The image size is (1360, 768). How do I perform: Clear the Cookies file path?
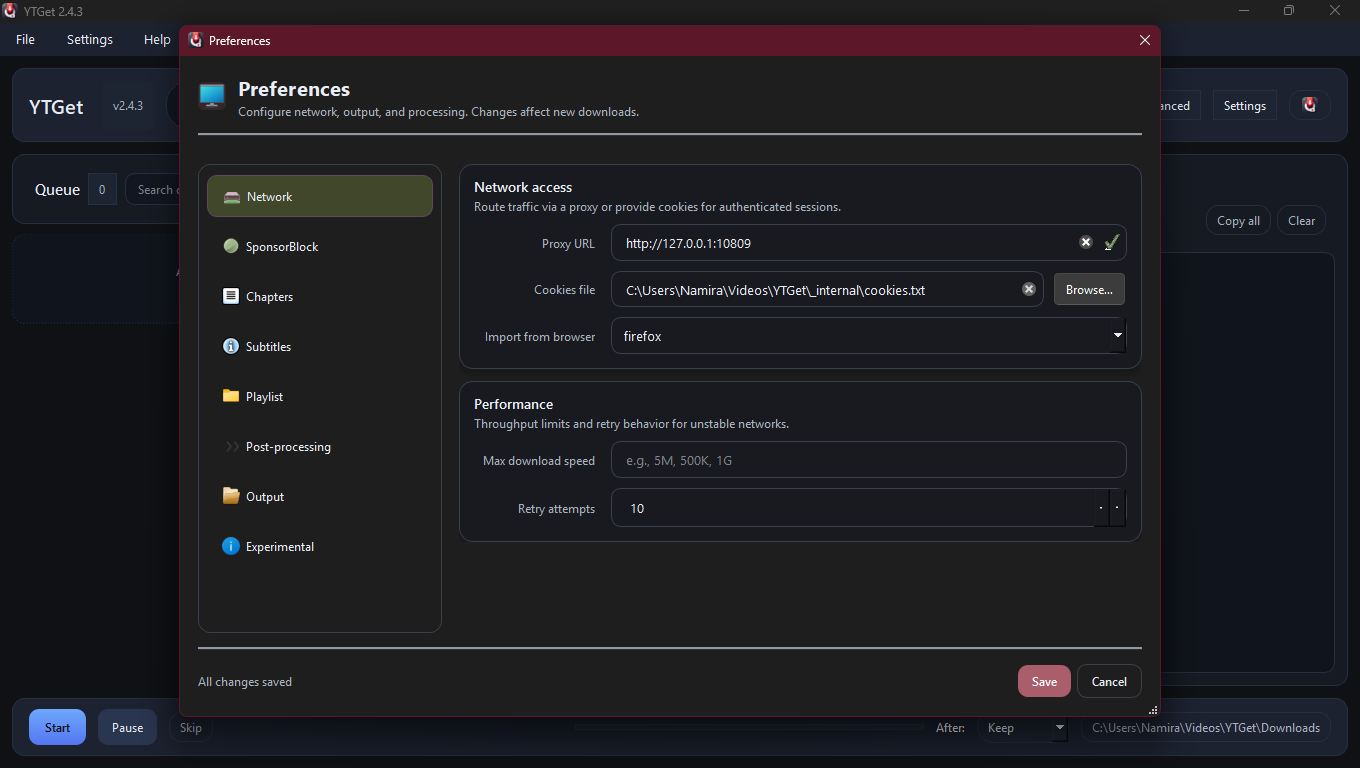point(1028,289)
